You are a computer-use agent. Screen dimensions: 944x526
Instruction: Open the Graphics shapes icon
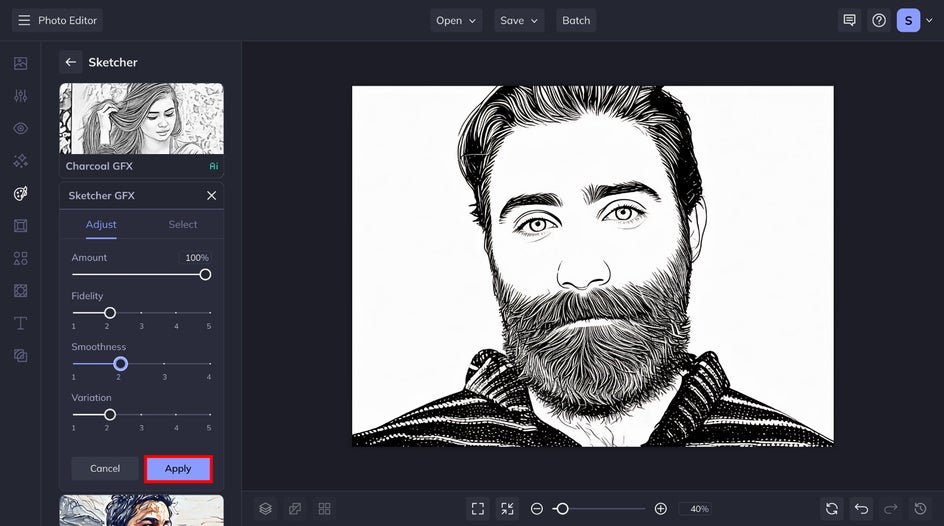(x=20, y=258)
